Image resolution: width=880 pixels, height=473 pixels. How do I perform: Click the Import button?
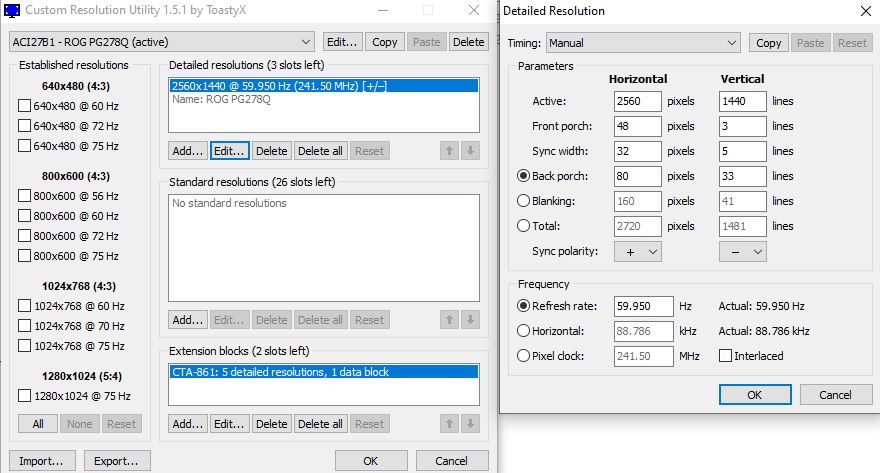point(41,461)
